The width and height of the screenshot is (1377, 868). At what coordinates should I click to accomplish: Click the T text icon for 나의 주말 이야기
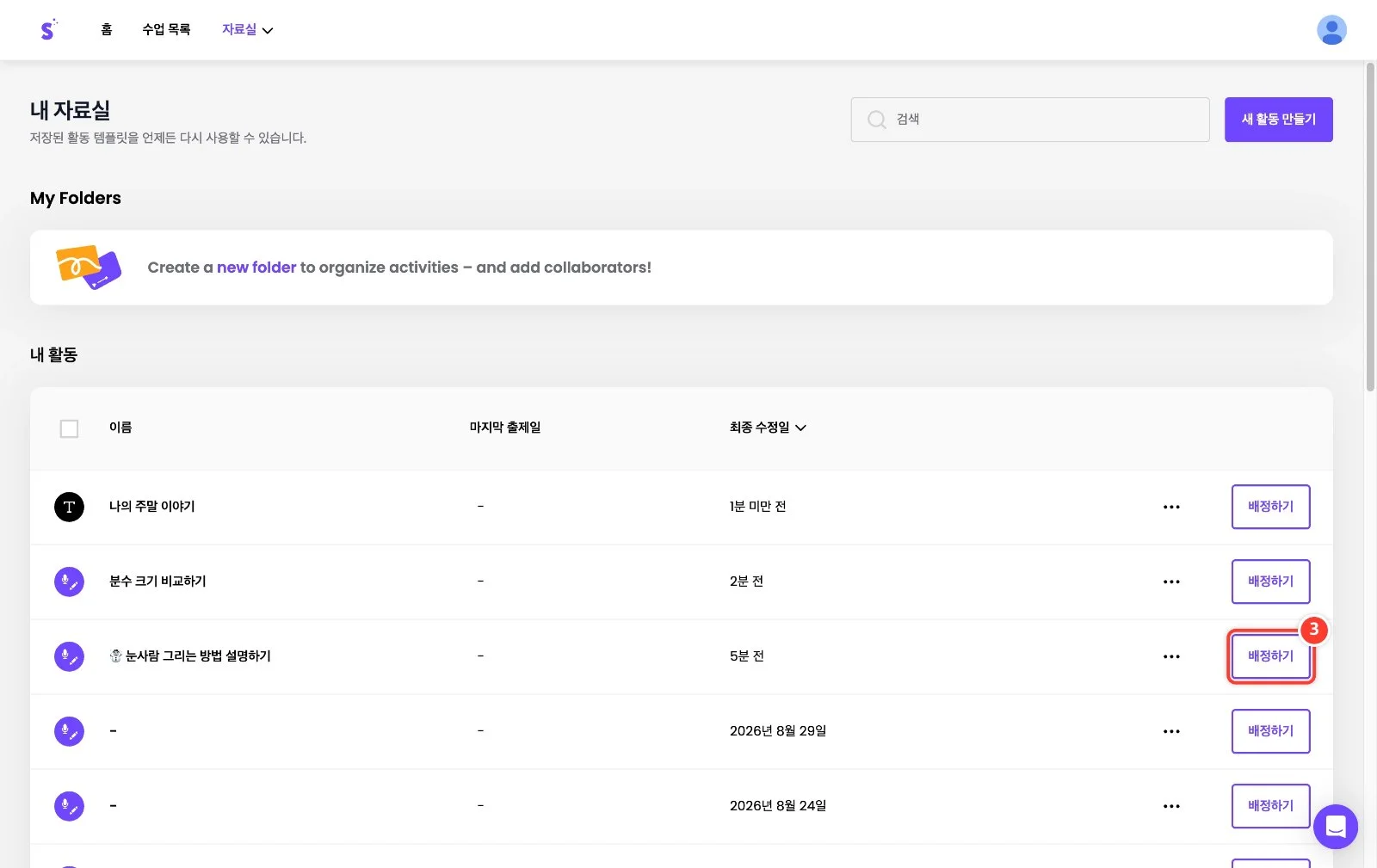click(x=69, y=507)
